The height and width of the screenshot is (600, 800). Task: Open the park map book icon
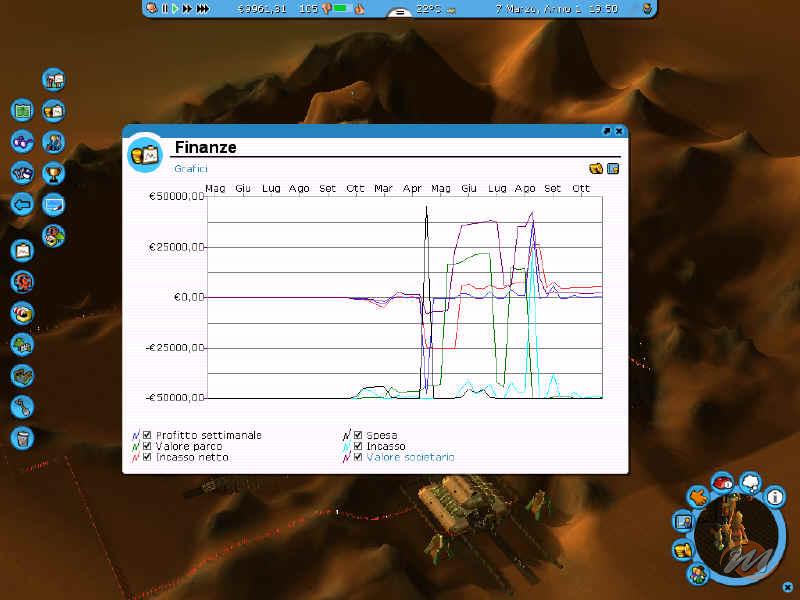point(22,110)
